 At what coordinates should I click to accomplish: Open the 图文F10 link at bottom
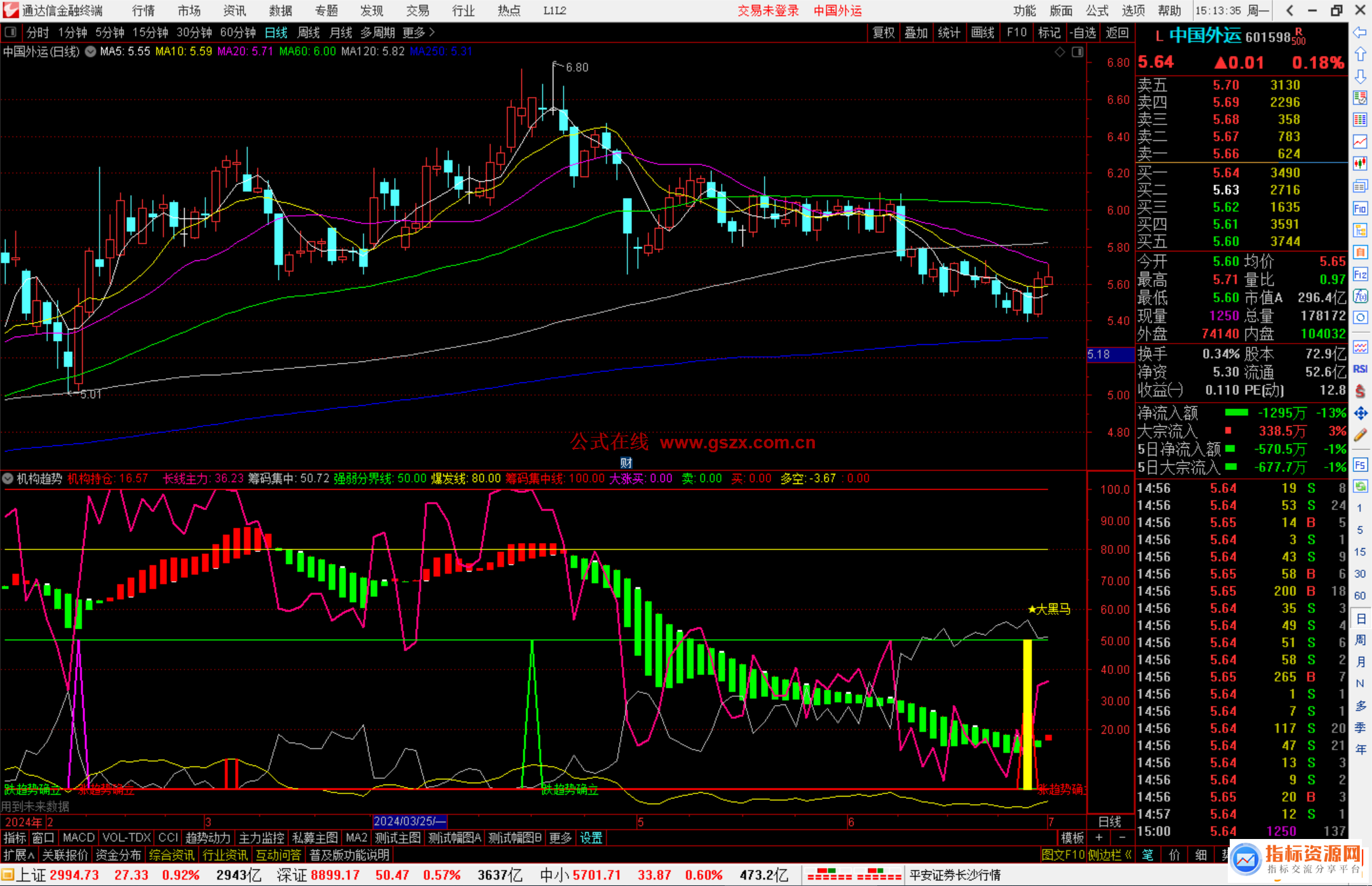click(x=1063, y=855)
